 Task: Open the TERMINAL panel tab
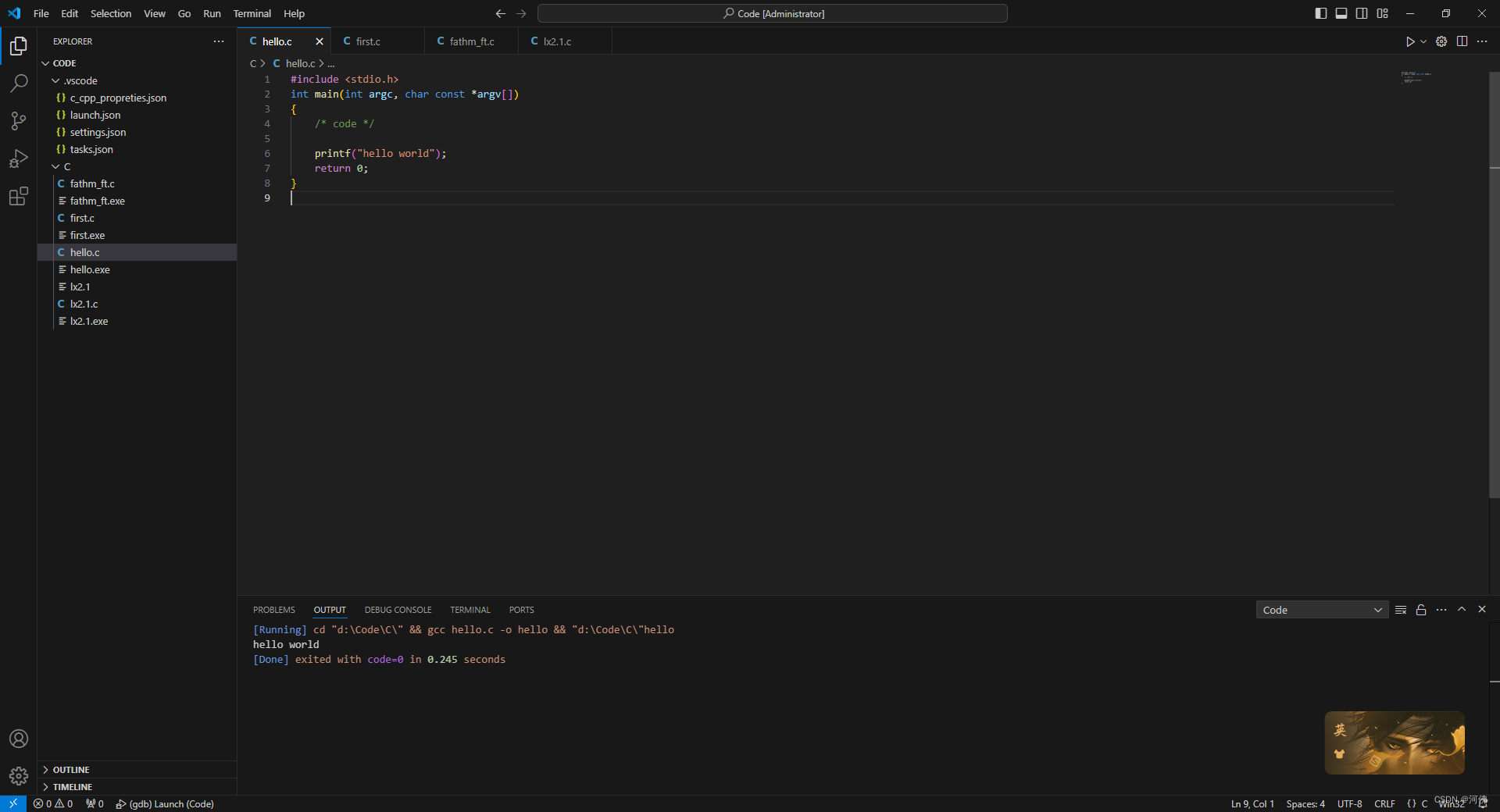[x=470, y=610]
